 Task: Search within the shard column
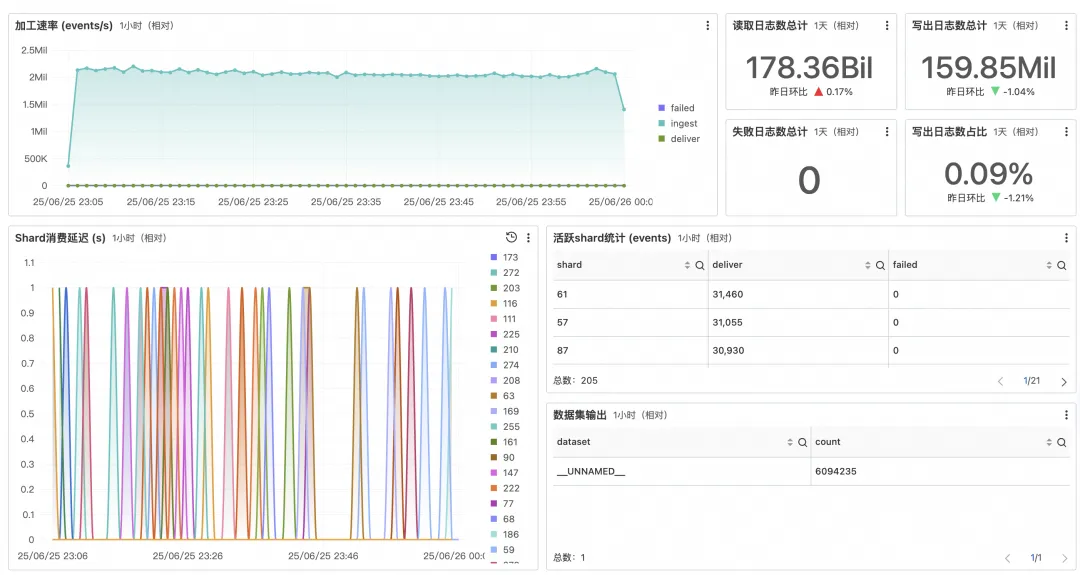(700, 265)
